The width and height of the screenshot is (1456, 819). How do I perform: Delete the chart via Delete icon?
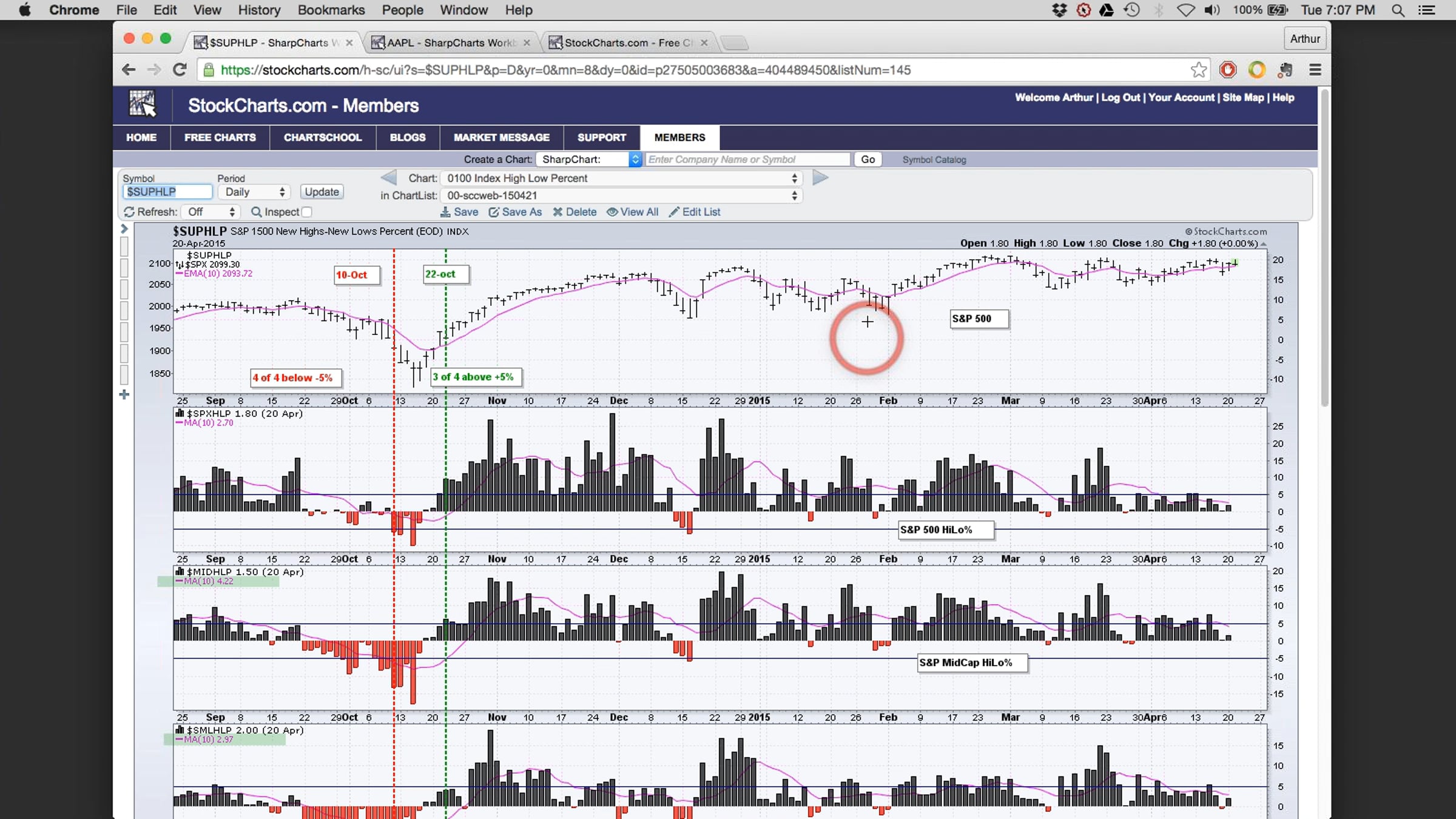click(x=575, y=212)
